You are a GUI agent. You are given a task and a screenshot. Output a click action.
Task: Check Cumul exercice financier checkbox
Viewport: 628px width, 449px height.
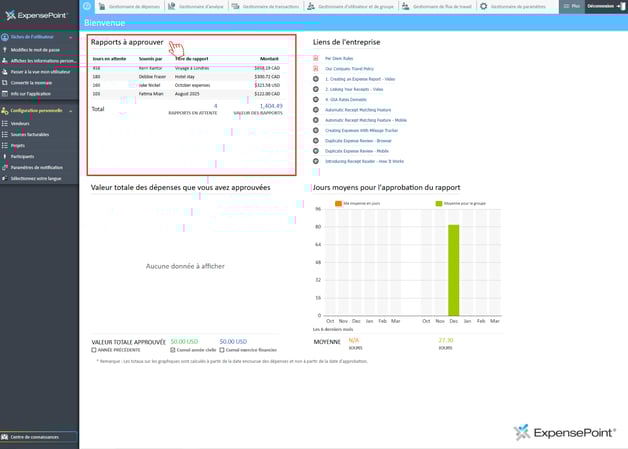point(221,350)
